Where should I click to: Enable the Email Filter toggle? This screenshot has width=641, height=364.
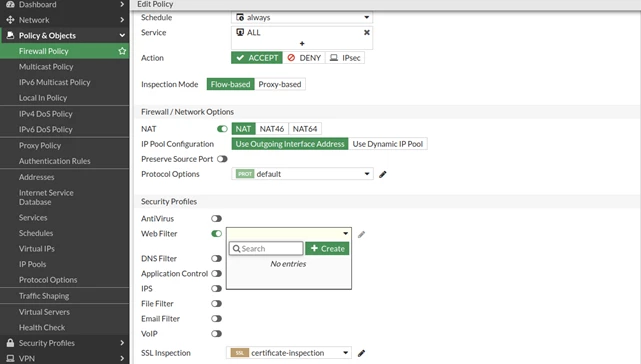coord(216,319)
